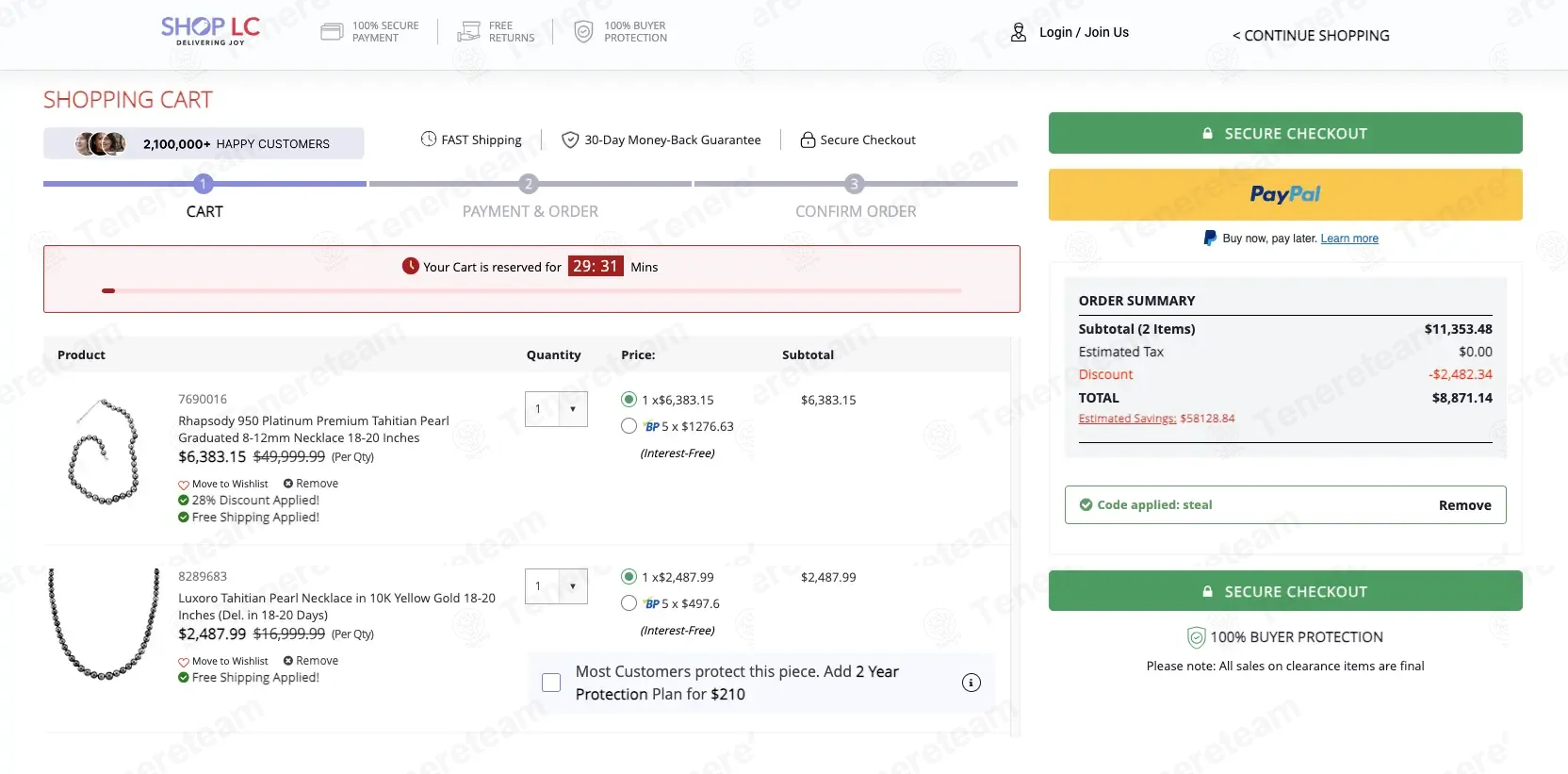
Task: Open protection plan info icon
Action: (972, 683)
